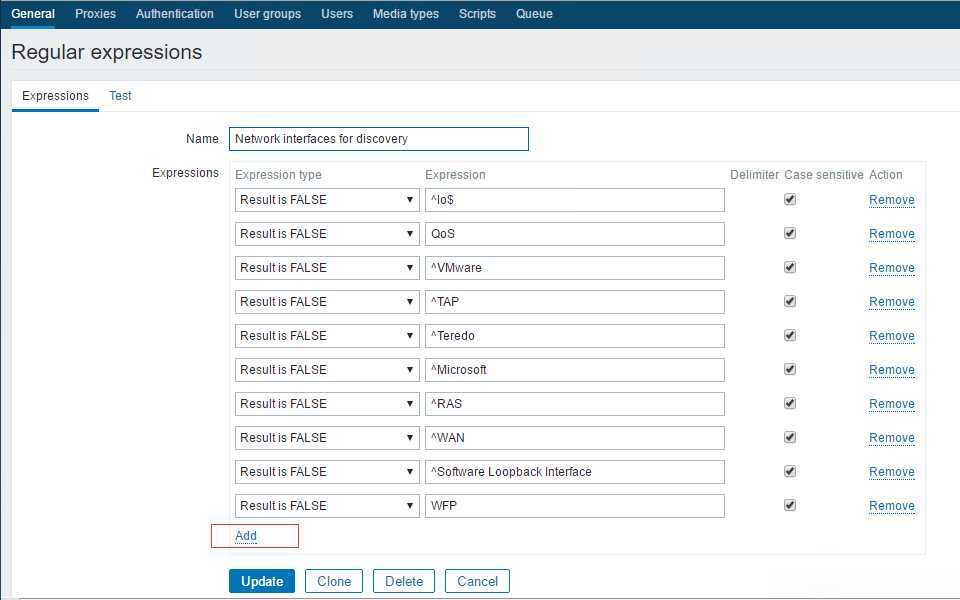Click the Update button
The image size is (960, 600).
[262, 581]
